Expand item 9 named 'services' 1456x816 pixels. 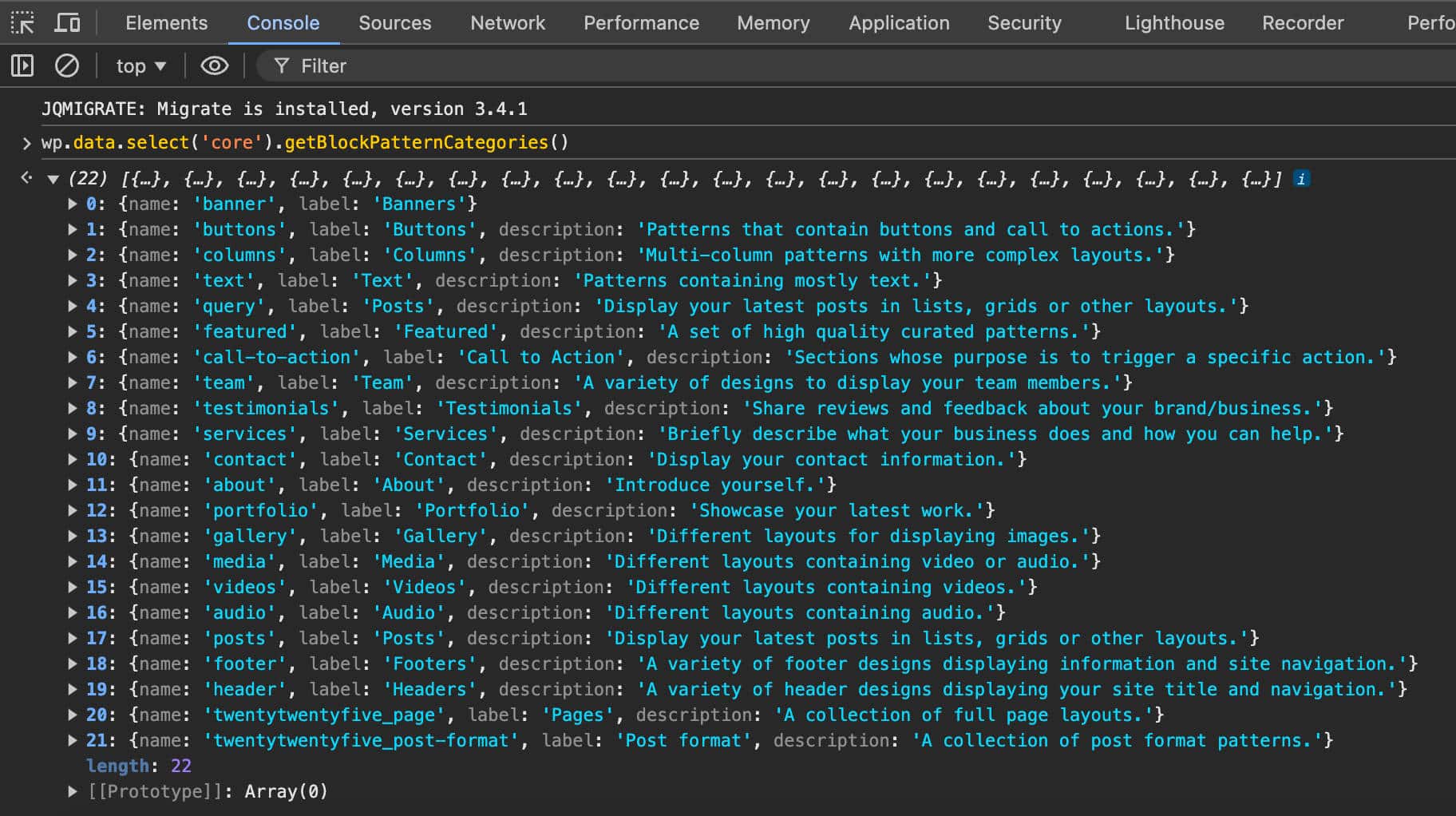(73, 434)
